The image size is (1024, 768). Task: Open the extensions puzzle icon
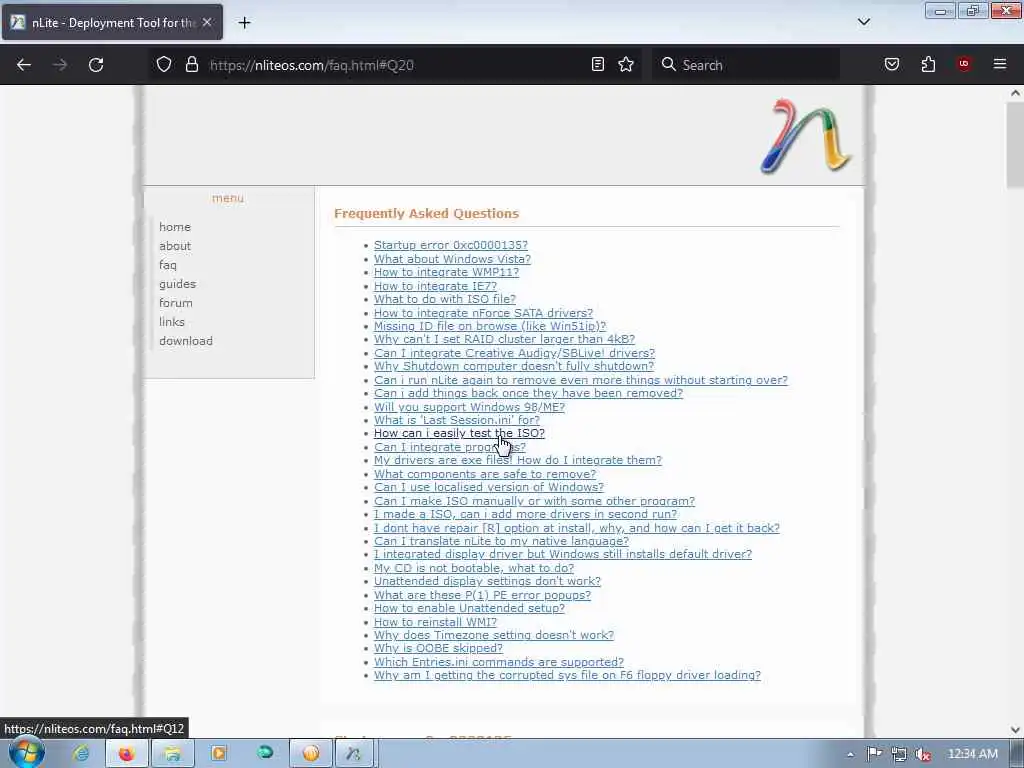point(928,65)
